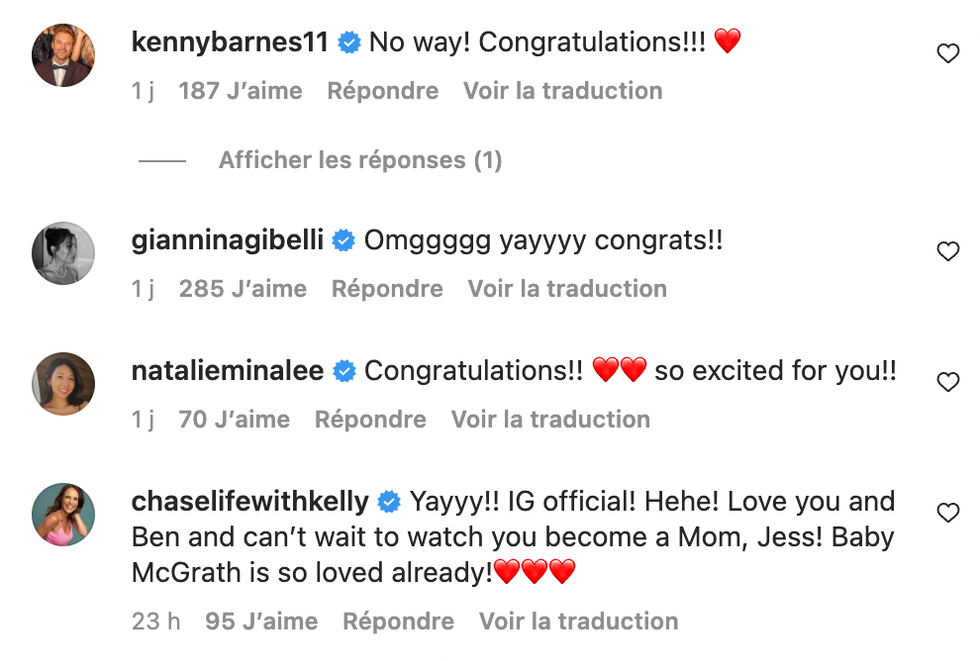
Task: Reply to gianninagibelli with 'Répondre'
Action: [387, 288]
